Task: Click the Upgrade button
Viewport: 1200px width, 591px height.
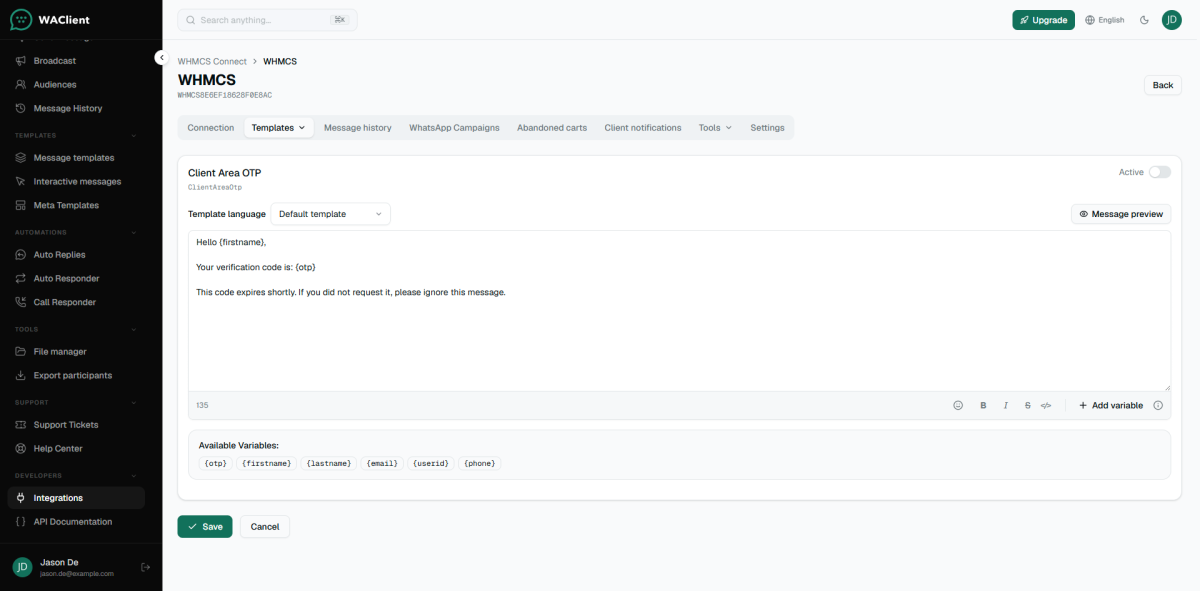Action: (1043, 20)
